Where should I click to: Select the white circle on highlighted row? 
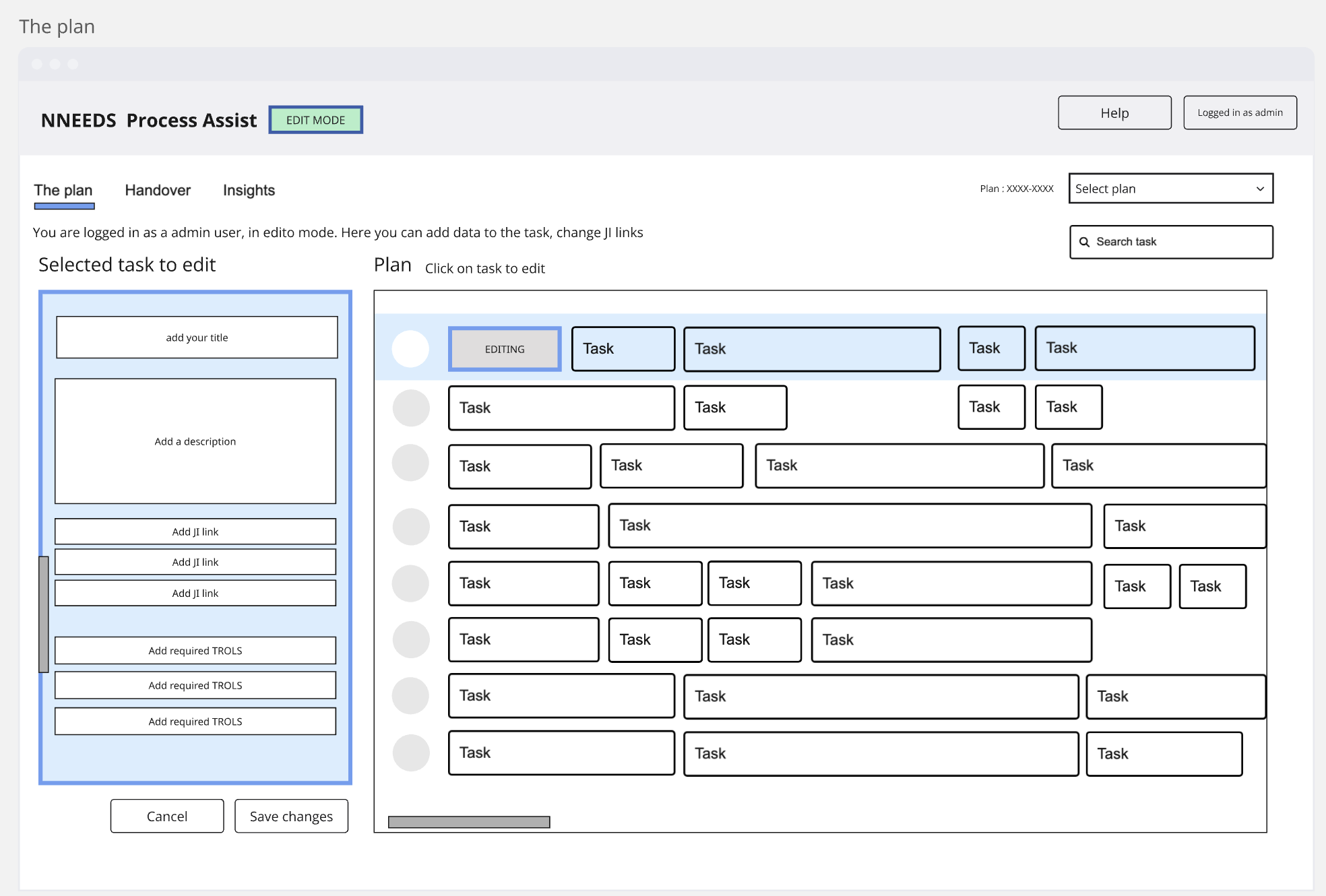coord(410,349)
